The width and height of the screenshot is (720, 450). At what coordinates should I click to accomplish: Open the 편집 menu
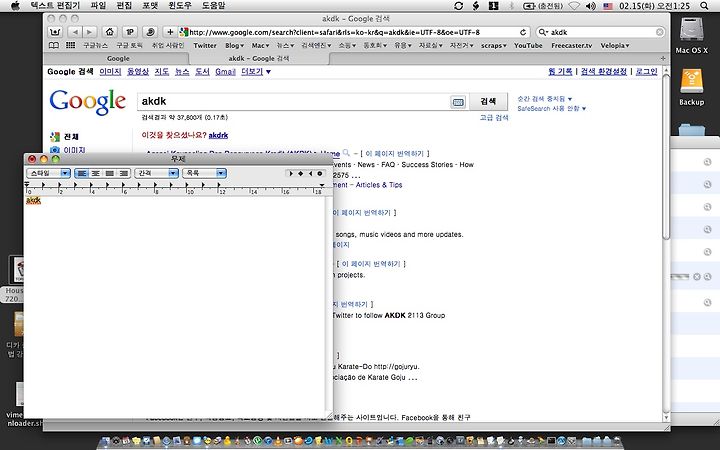(x=124, y=6)
